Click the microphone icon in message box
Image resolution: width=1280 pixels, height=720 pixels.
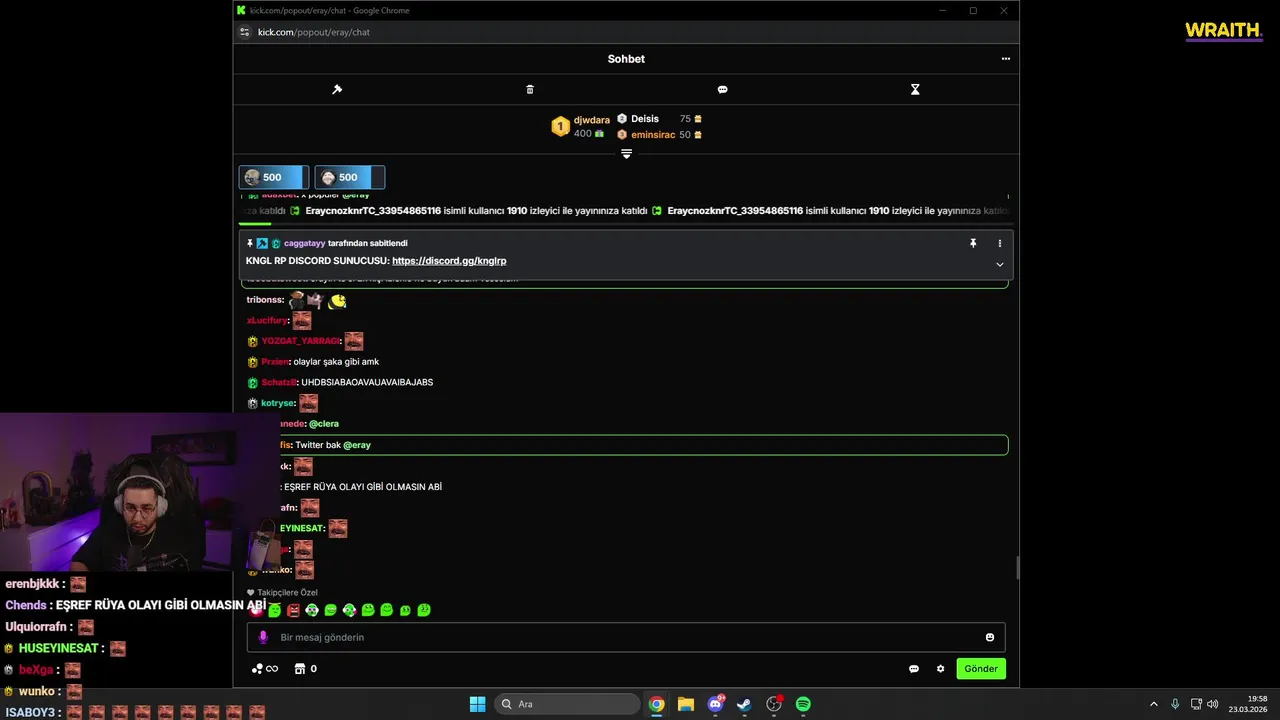click(x=263, y=637)
